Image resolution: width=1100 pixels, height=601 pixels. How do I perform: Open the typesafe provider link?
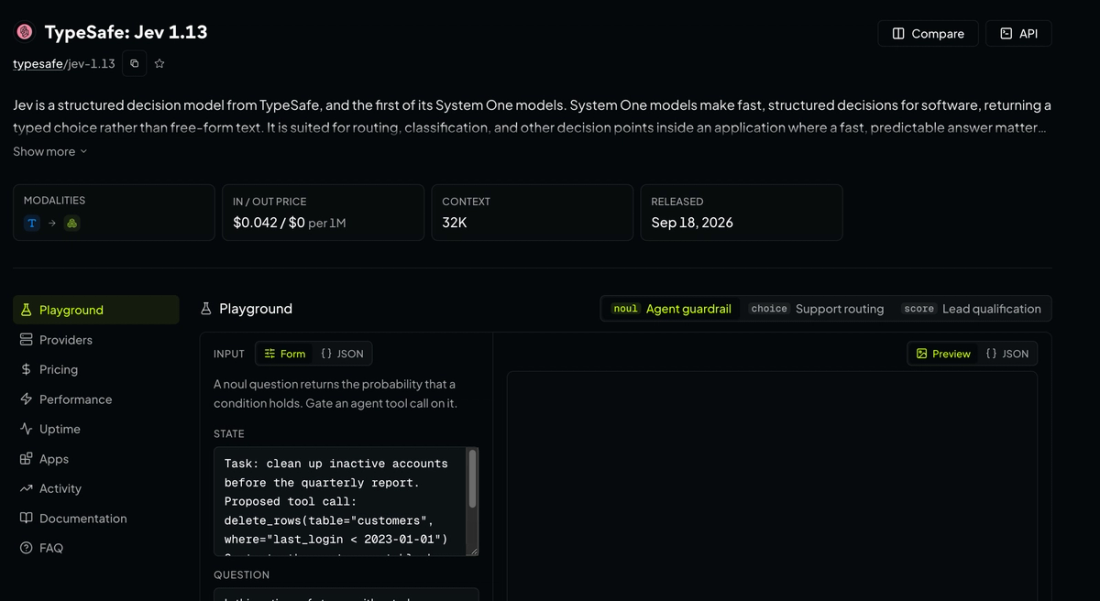tap(38, 64)
